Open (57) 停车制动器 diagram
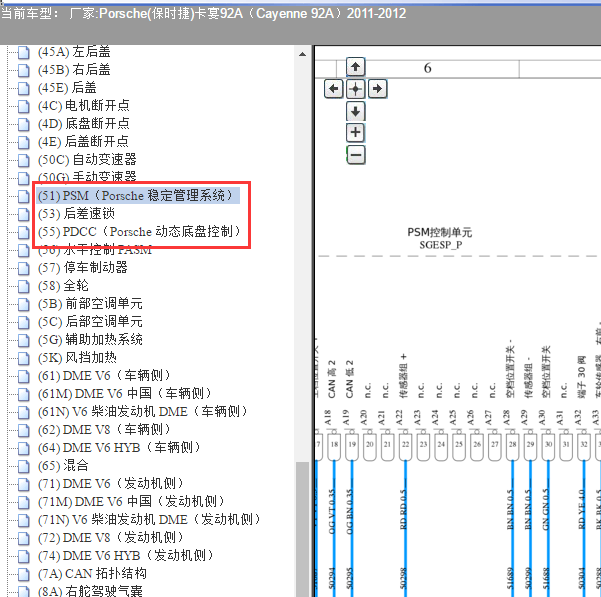 pos(82,268)
